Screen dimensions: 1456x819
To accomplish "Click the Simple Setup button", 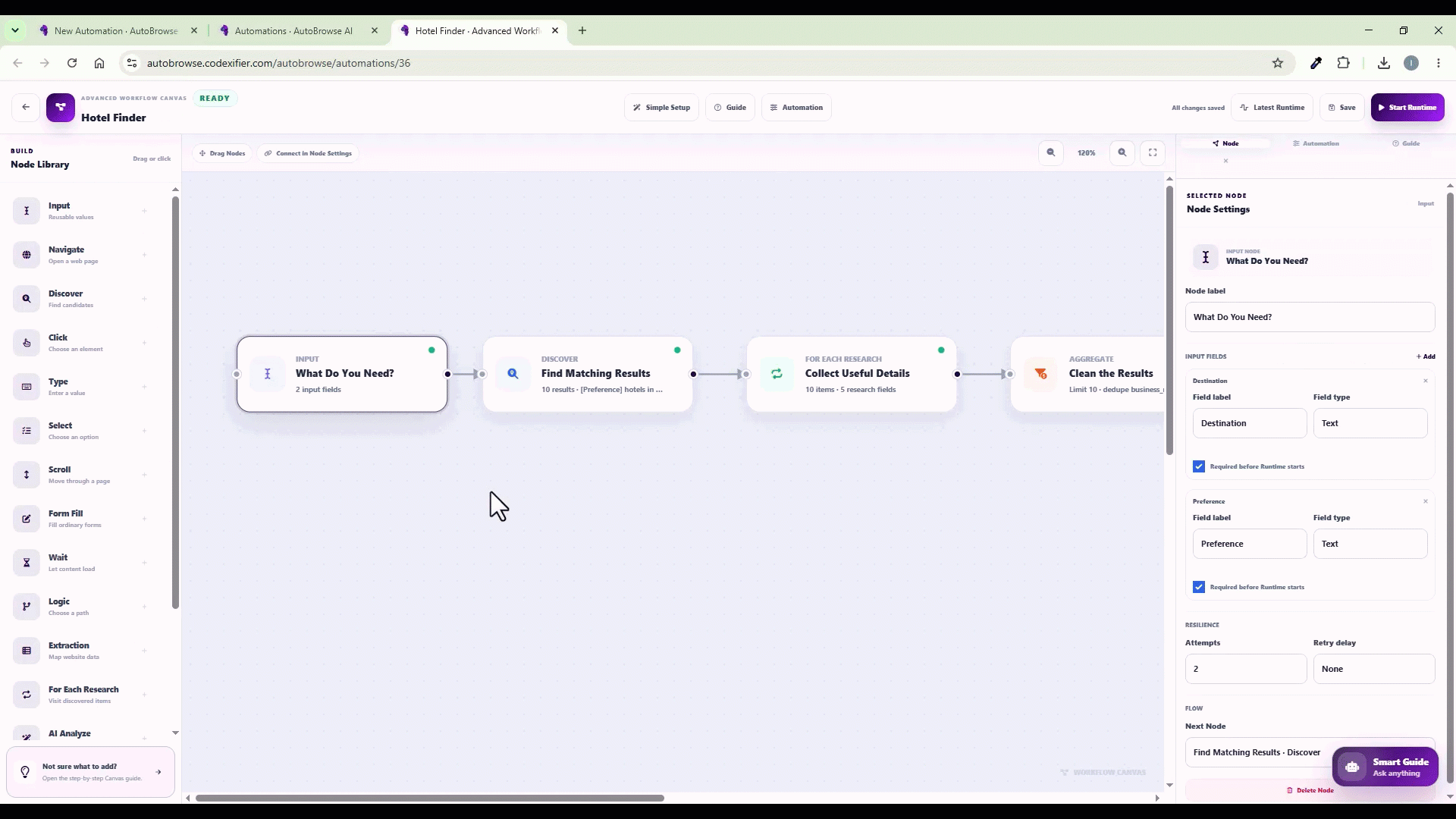I will [662, 108].
